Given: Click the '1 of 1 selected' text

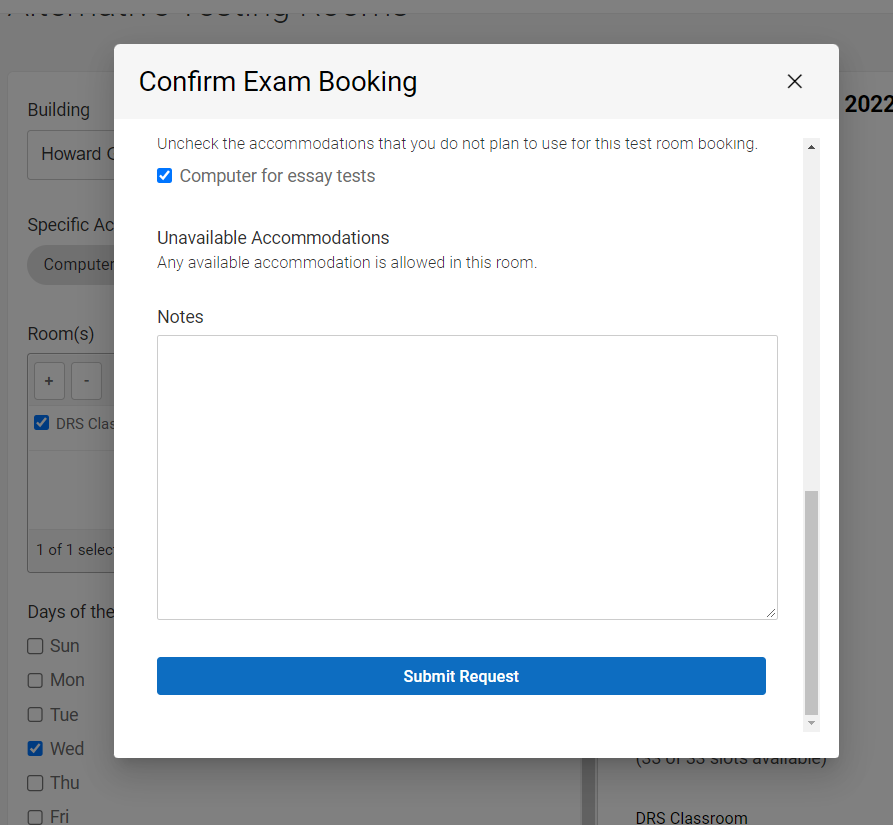Looking at the screenshot, I should coord(75,549).
